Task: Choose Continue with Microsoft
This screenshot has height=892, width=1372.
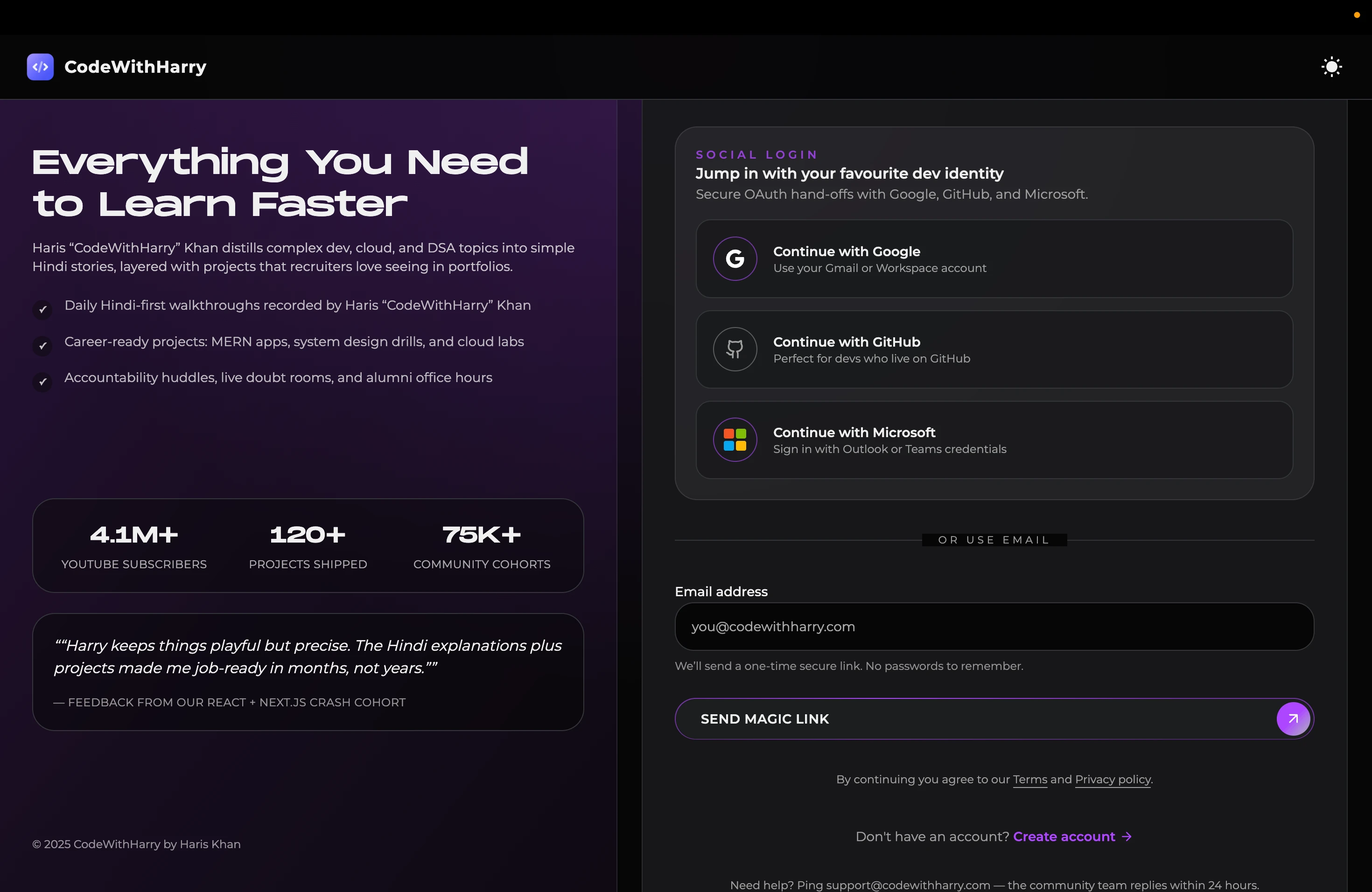Action: (994, 439)
